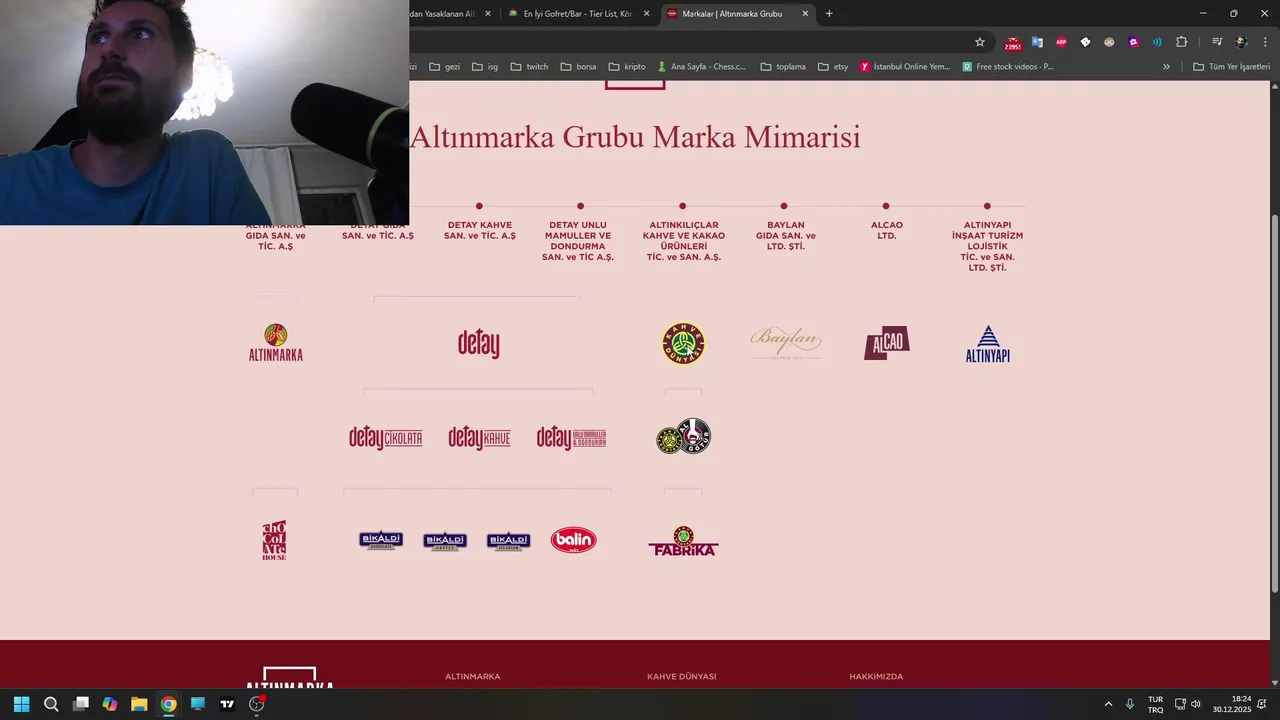Click the Alcao brand logo
This screenshot has width=1280, height=720.
pos(887,343)
